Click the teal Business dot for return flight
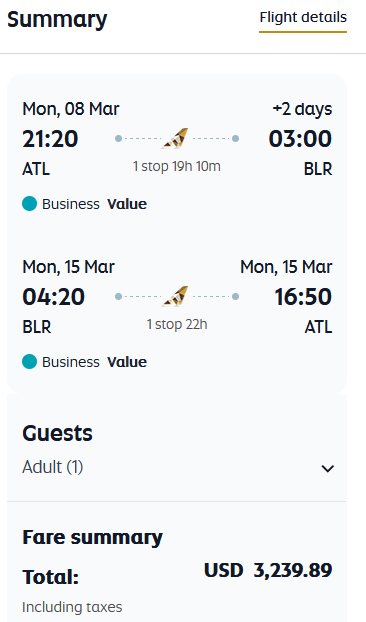 29,362
